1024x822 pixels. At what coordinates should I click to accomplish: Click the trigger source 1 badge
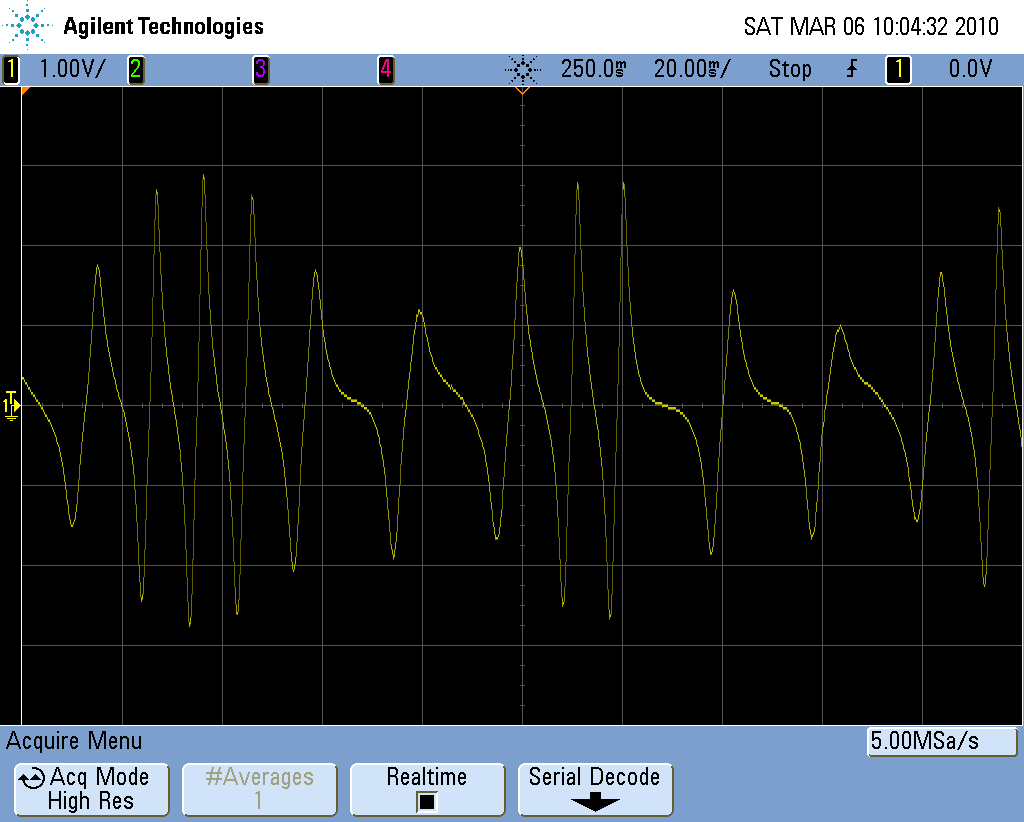[x=898, y=69]
